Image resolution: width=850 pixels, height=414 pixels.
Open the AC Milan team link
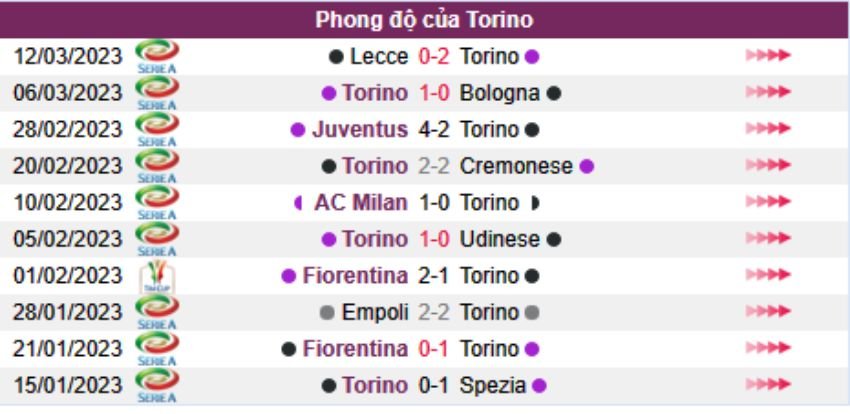(360, 203)
